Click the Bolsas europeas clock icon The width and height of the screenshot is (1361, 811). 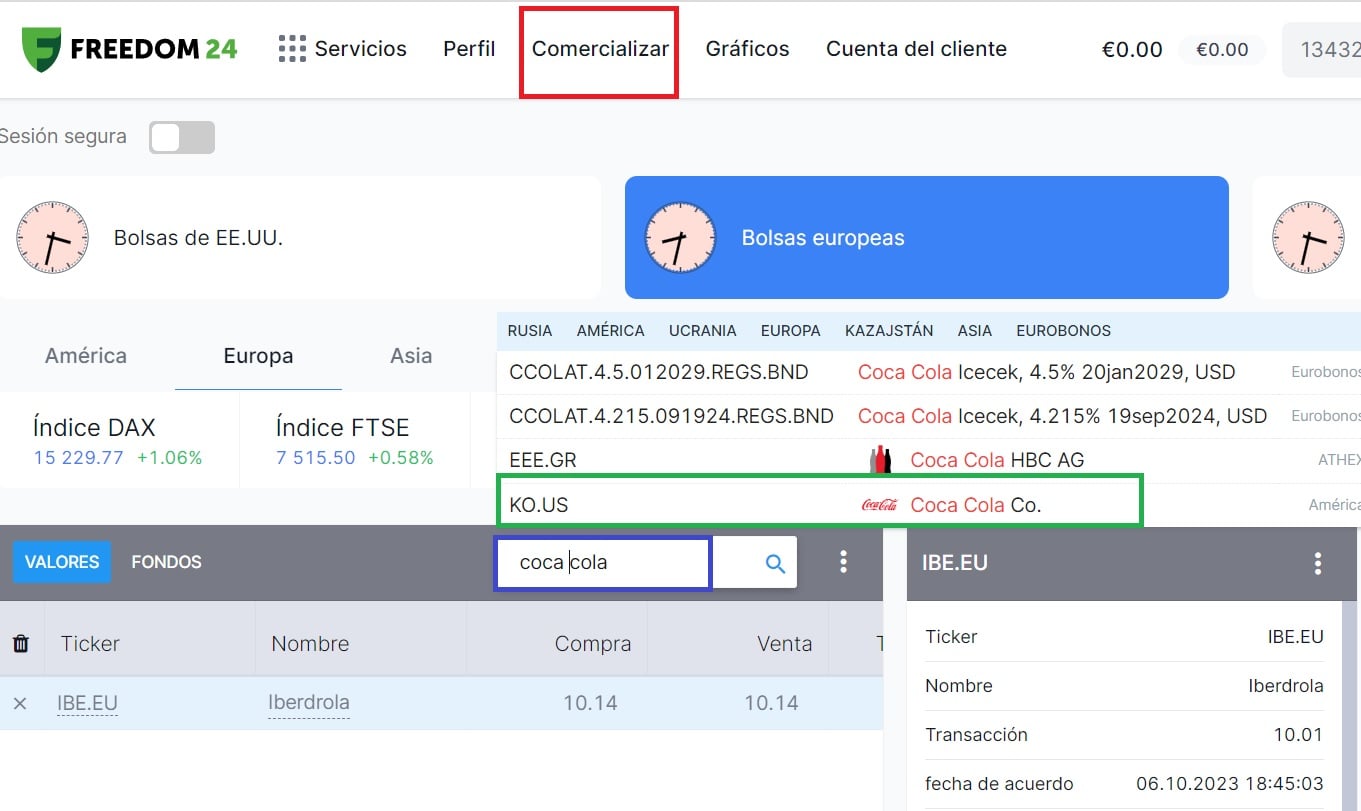click(680, 238)
